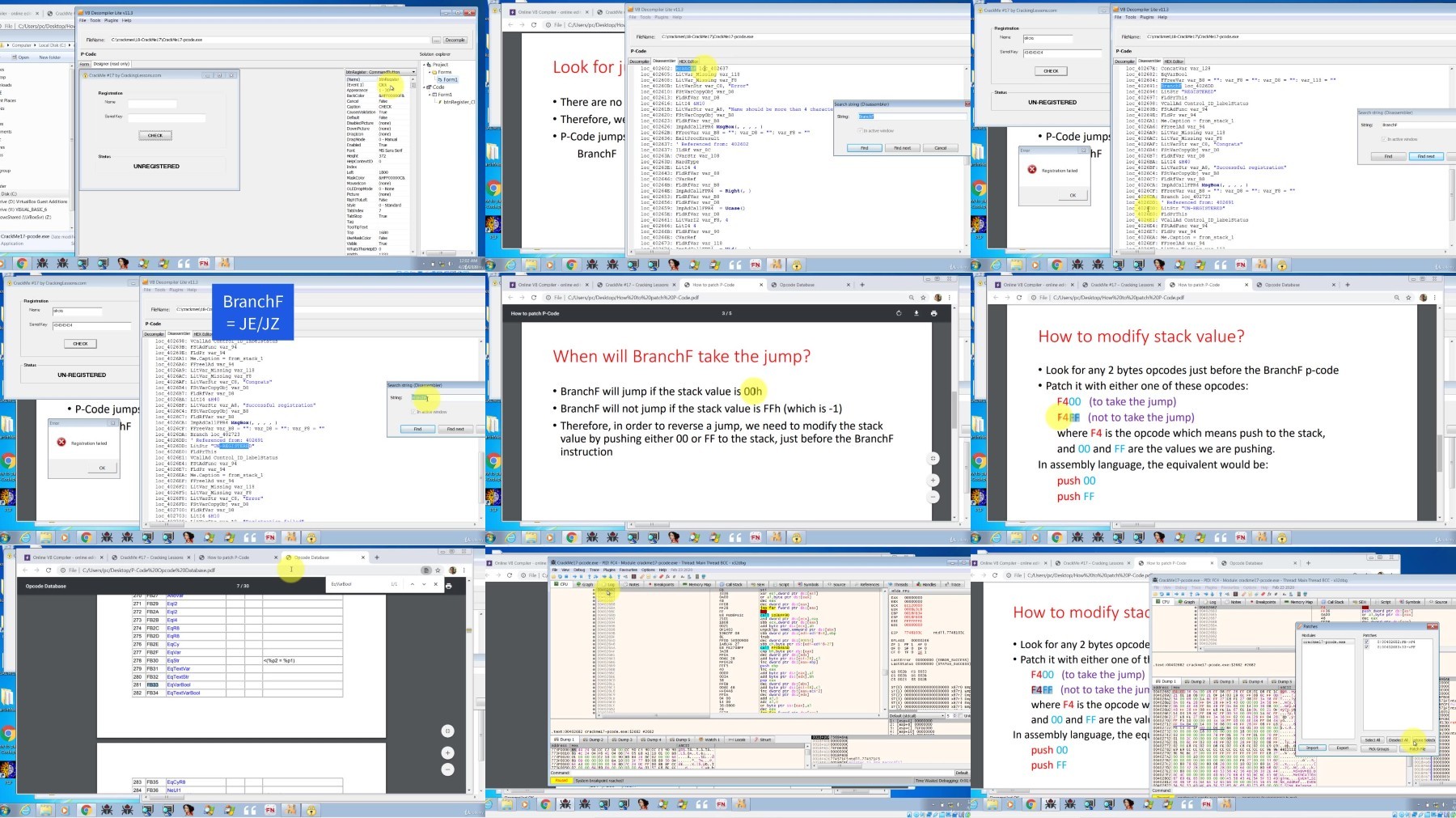
Task: Open the Memory Map tab in the x32dbg window without the Patches dialog
Action: (697, 584)
